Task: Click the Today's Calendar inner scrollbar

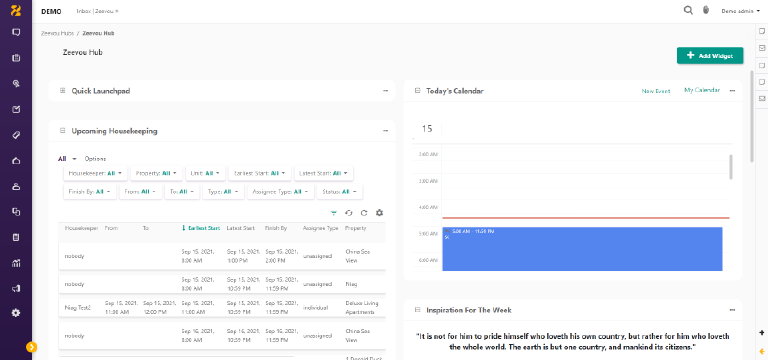Action: [x=731, y=167]
